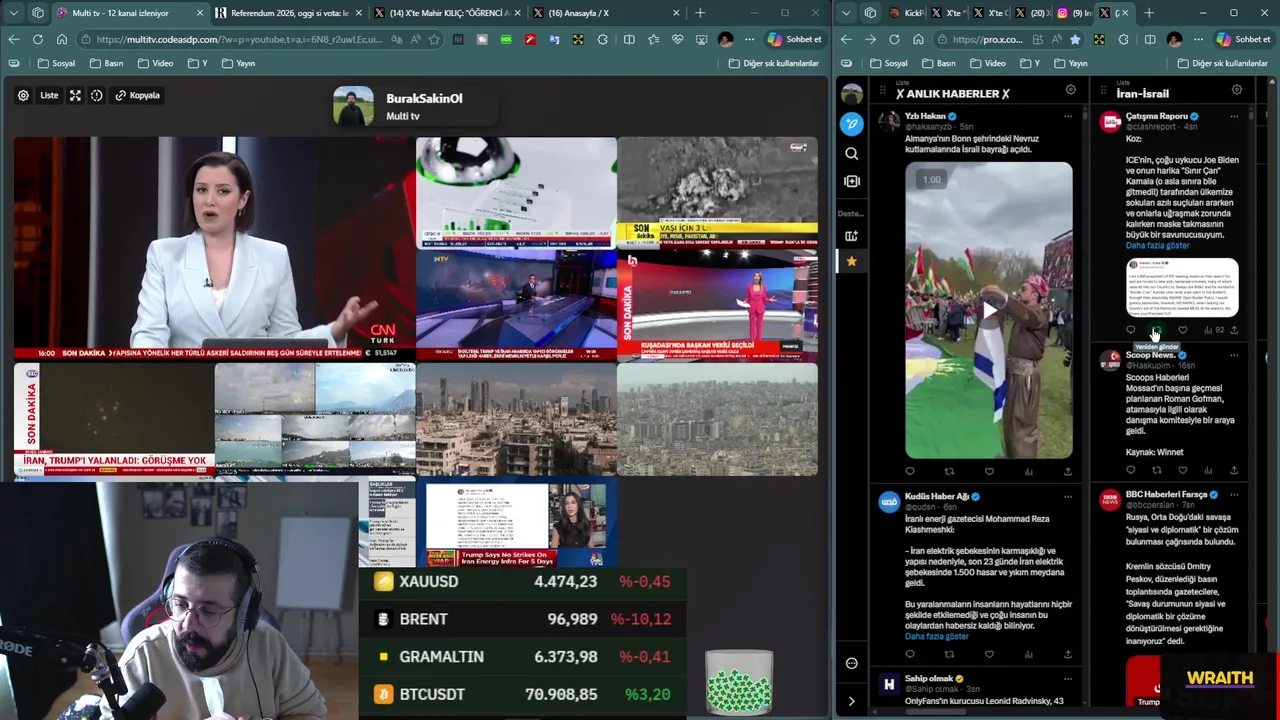1280x720 pixels.
Task: Close the Multi tv tab
Action: click(200, 13)
